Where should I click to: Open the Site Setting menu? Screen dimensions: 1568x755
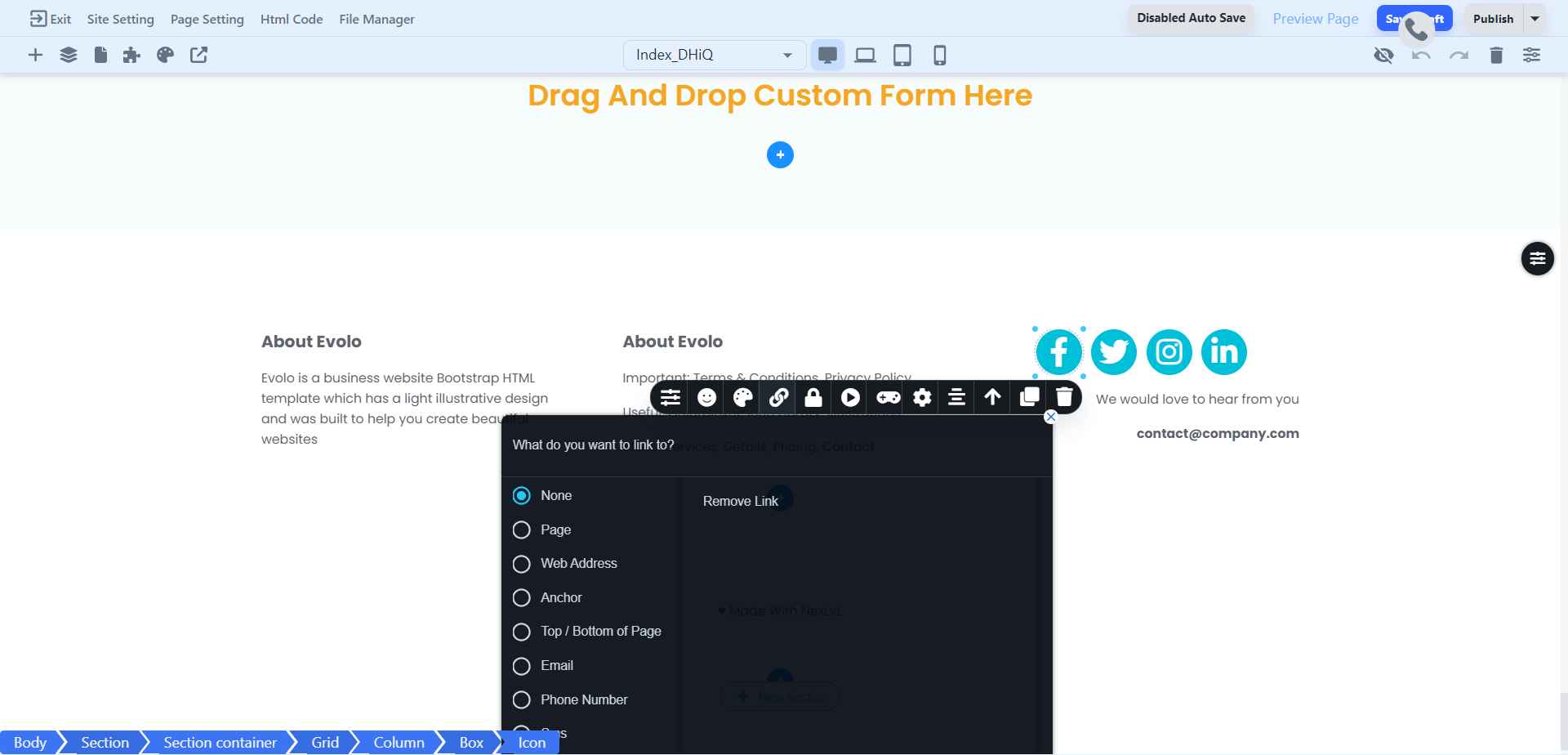click(120, 19)
